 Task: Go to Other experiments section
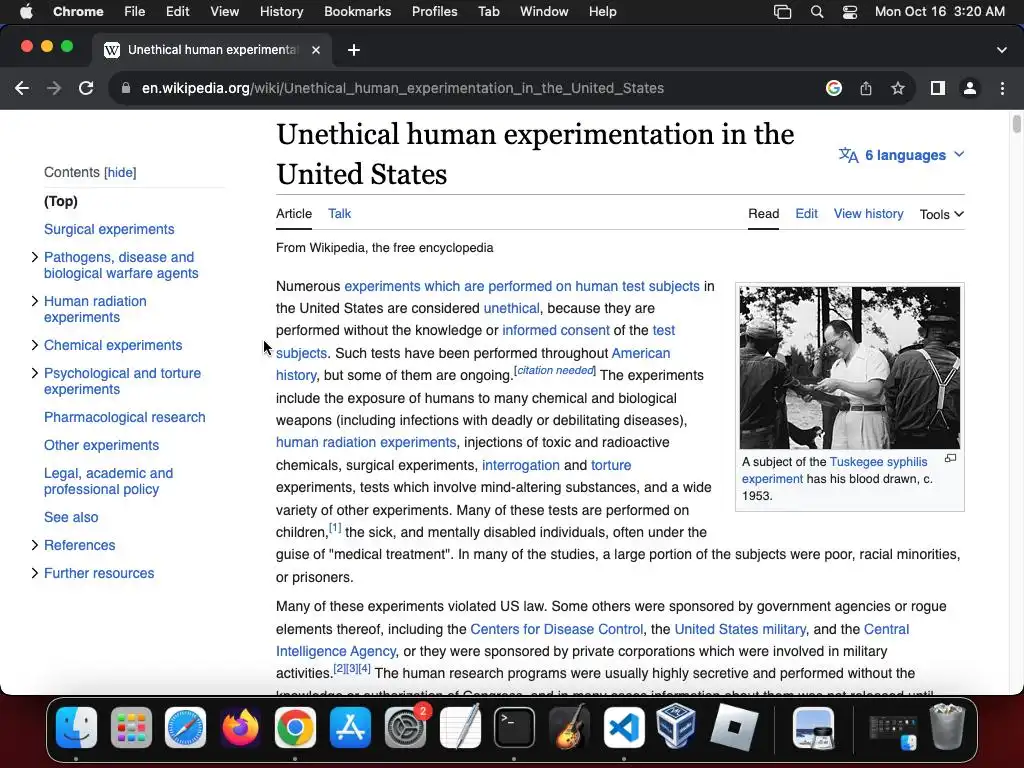pyautogui.click(x=101, y=445)
